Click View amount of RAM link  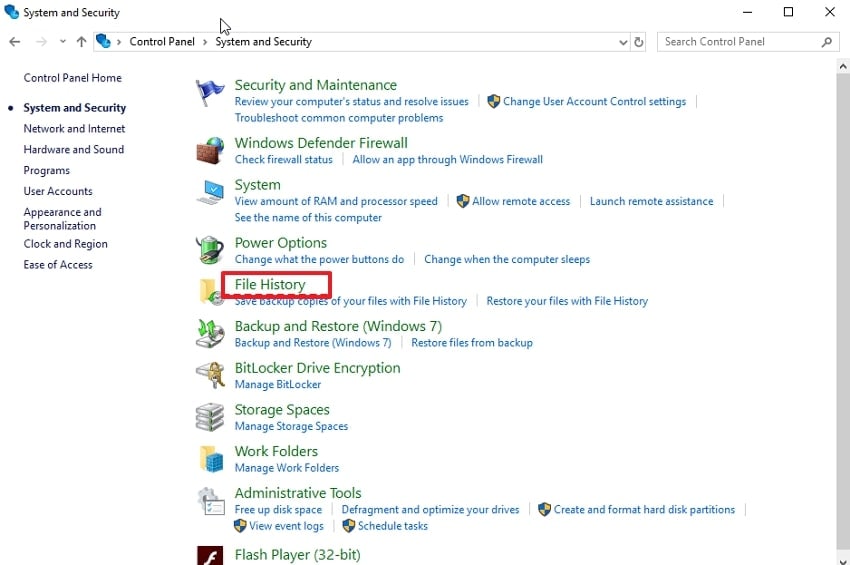pos(336,201)
